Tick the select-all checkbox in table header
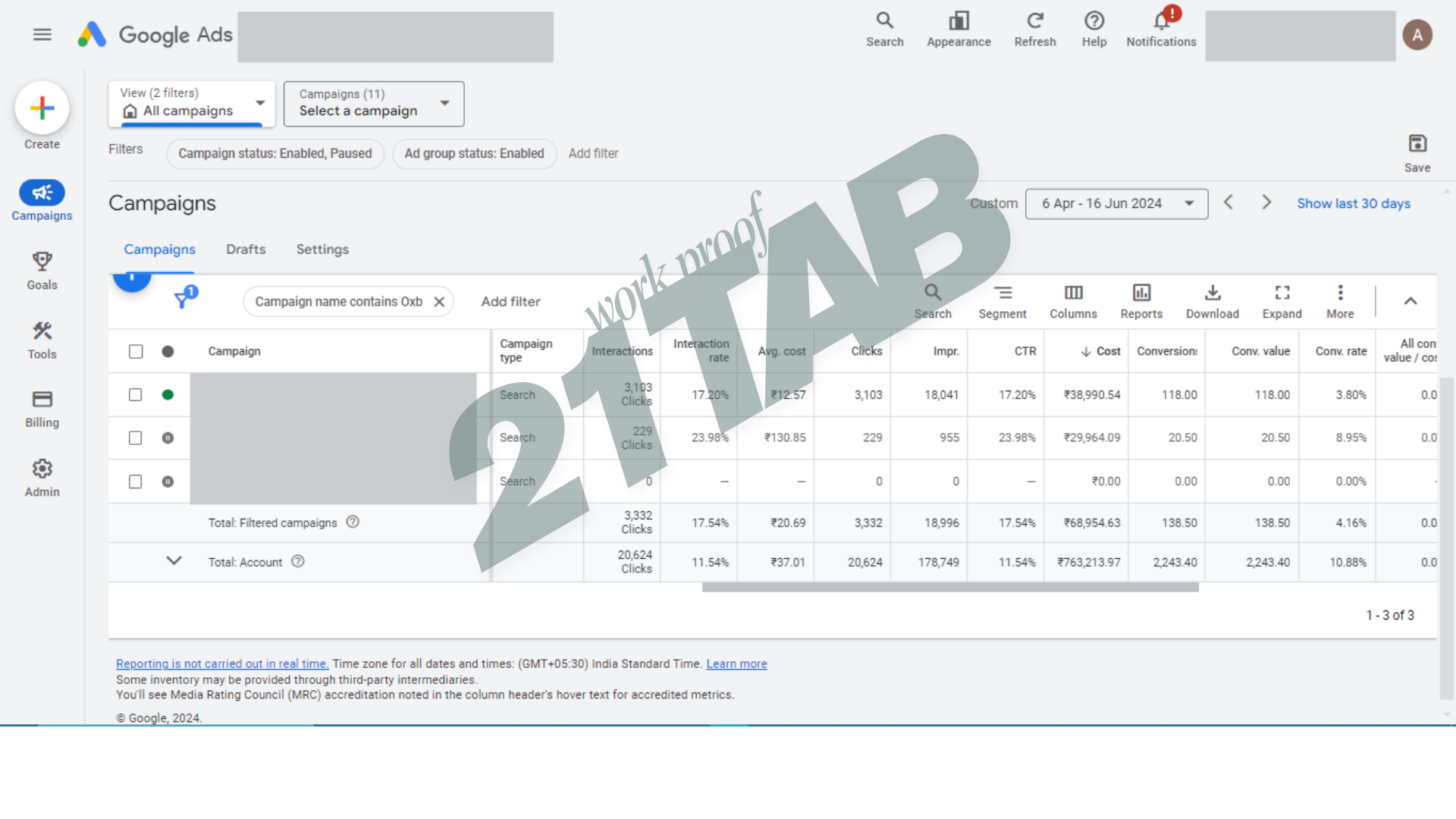 (x=136, y=352)
